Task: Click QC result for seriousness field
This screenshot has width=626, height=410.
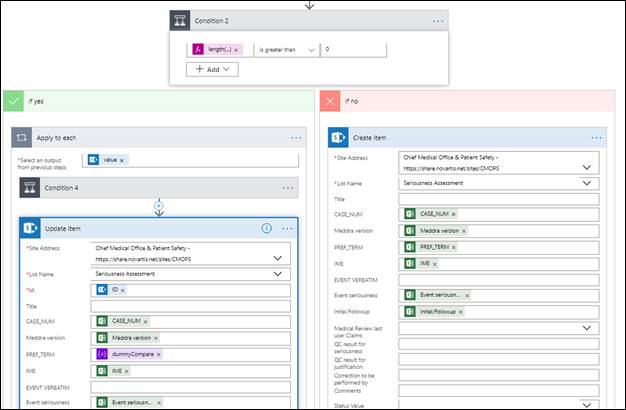Action: click(x=499, y=344)
